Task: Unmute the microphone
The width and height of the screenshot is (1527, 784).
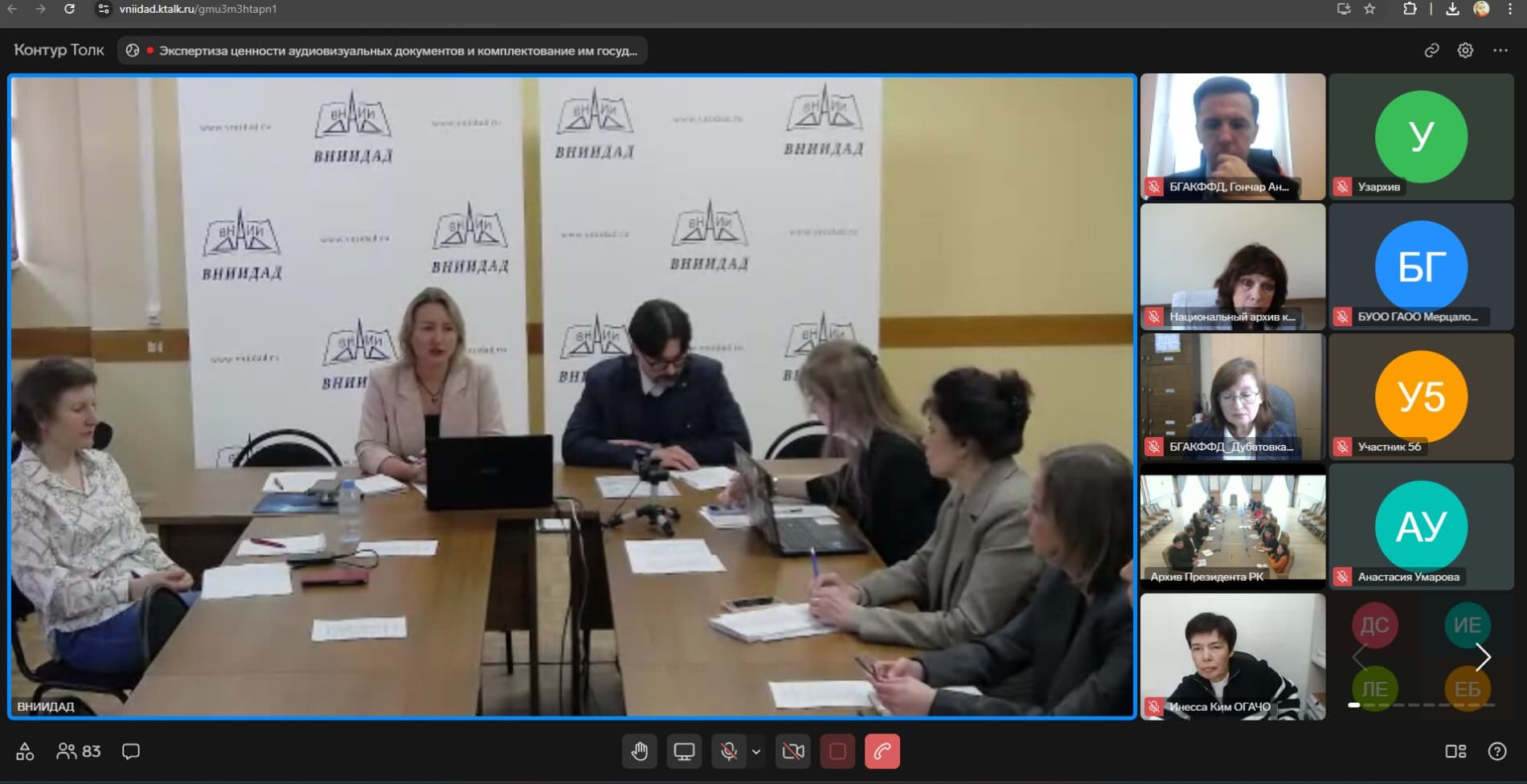Action: point(728,752)
